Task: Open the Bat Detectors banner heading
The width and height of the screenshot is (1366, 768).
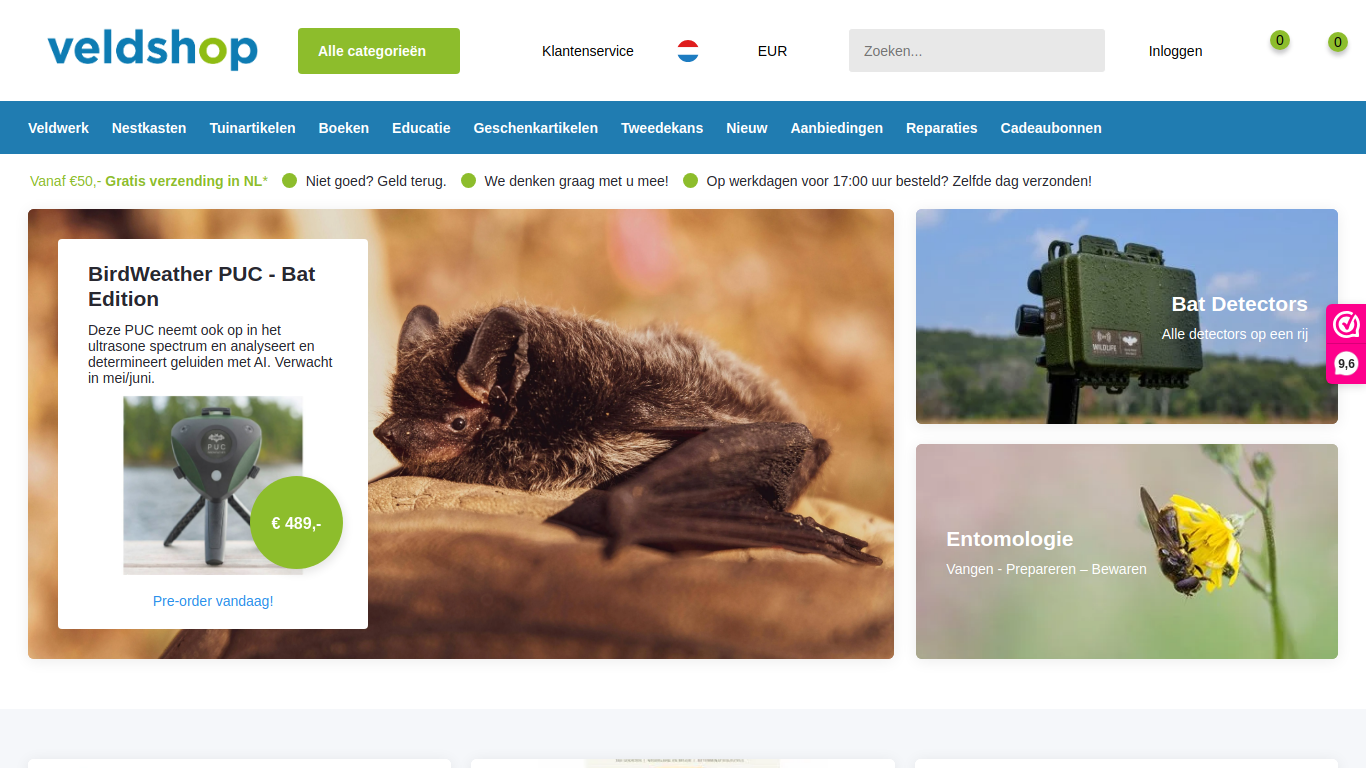Action: point(1240,304)
